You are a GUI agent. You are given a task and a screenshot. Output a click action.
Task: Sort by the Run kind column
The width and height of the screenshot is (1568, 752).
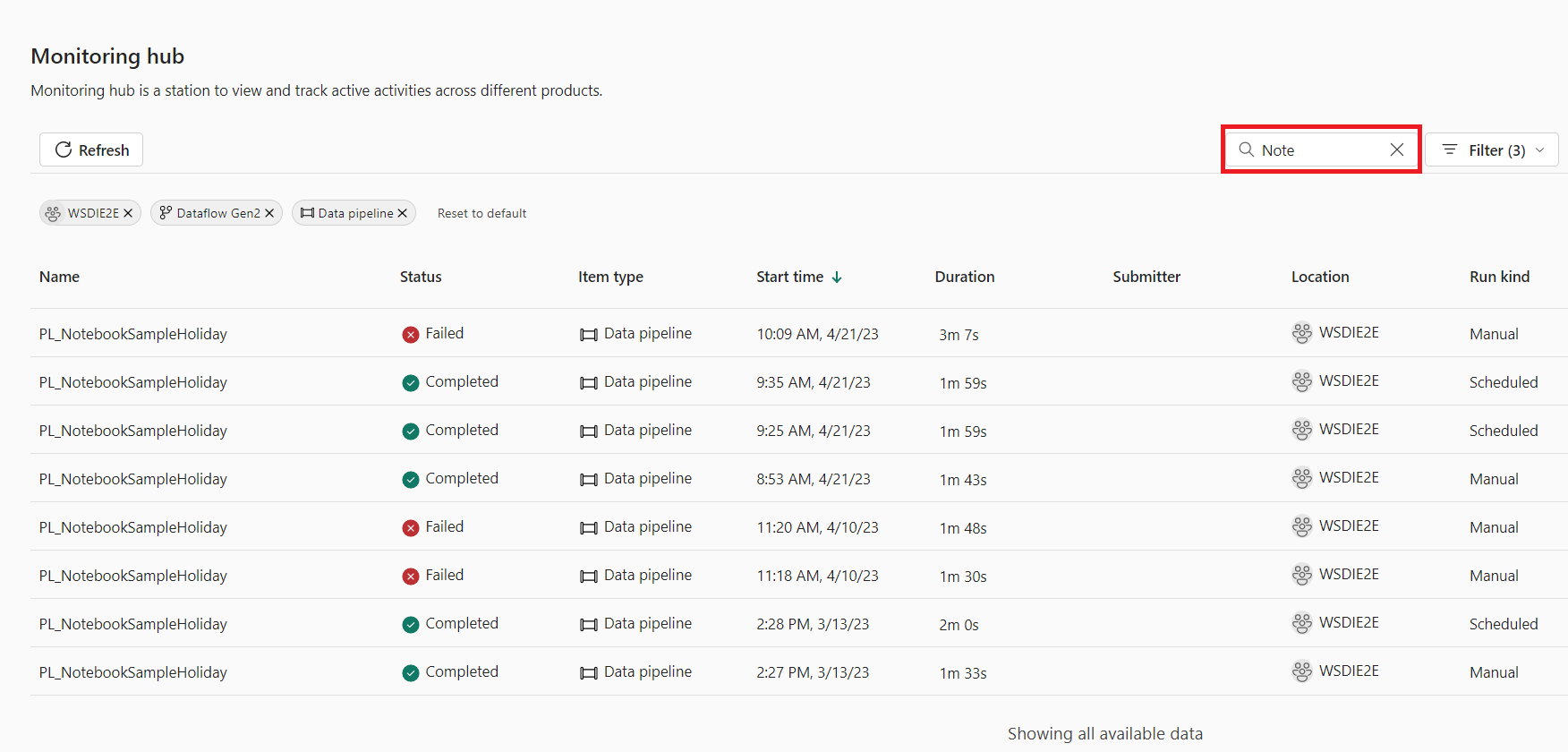click(x=1499, y=277)
